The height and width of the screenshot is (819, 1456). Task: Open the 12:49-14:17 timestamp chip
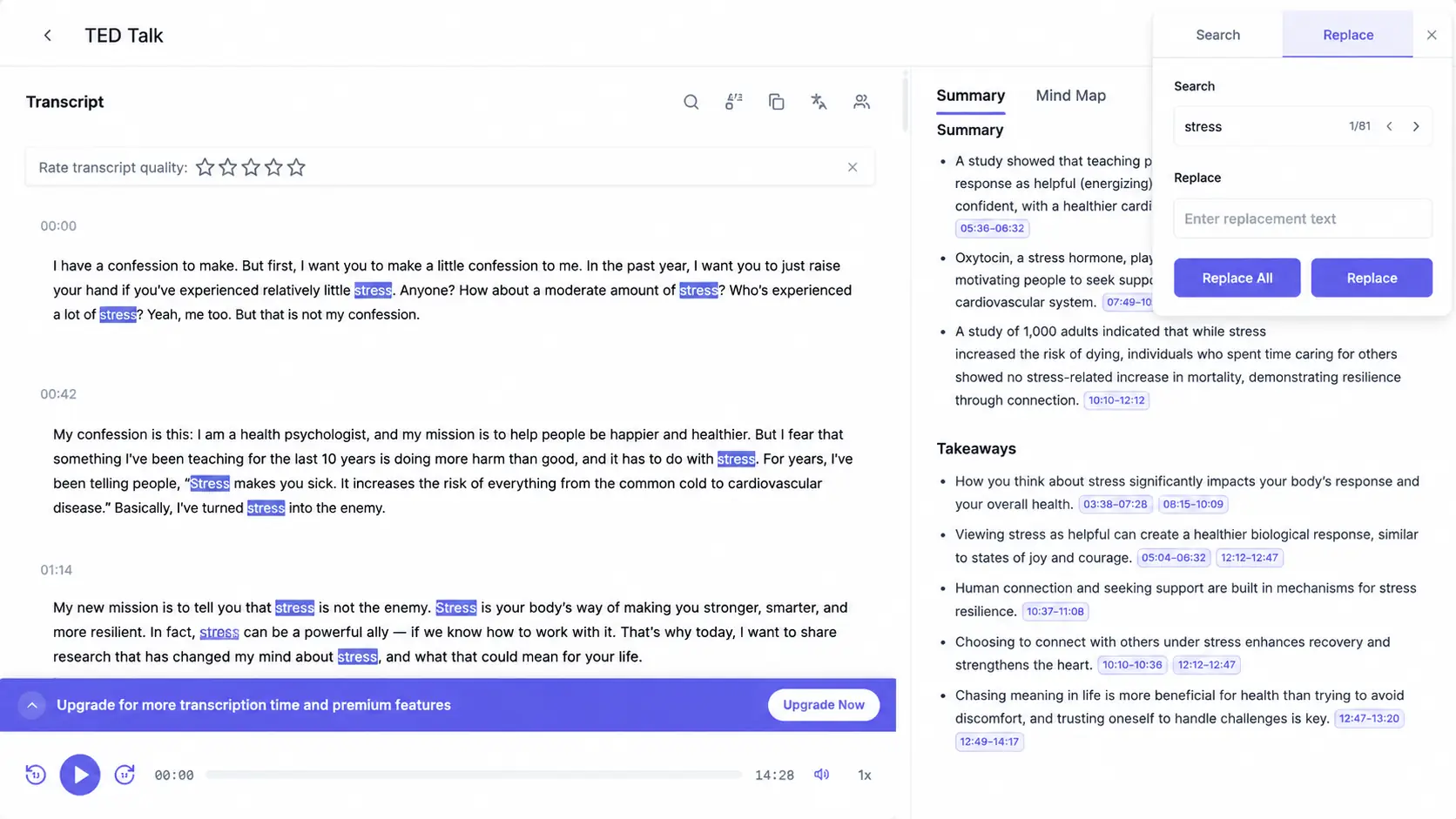click(989, 742)
